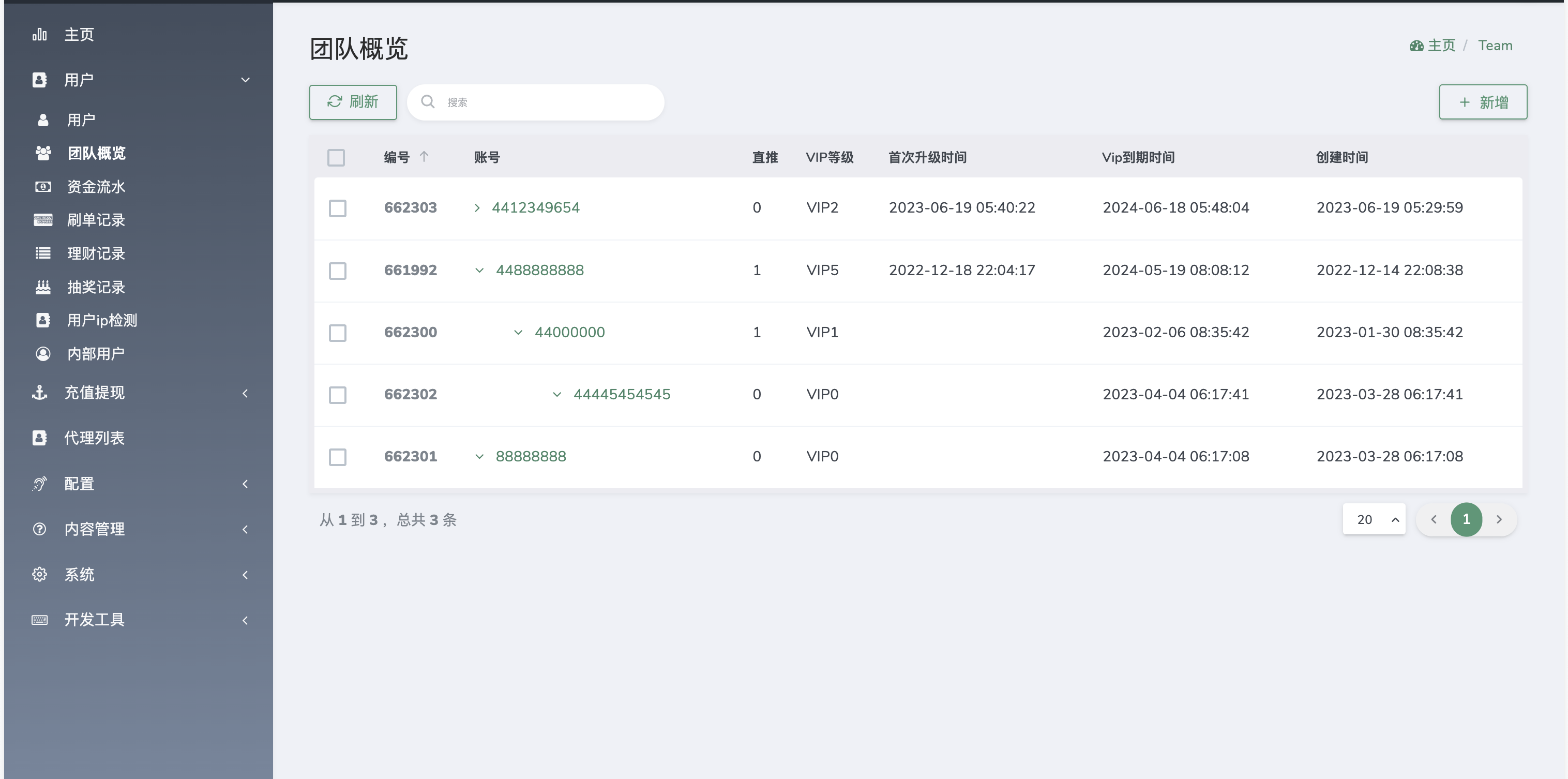
Task: Click the 刷单记录 card icon
Action: tap(42, 220)
